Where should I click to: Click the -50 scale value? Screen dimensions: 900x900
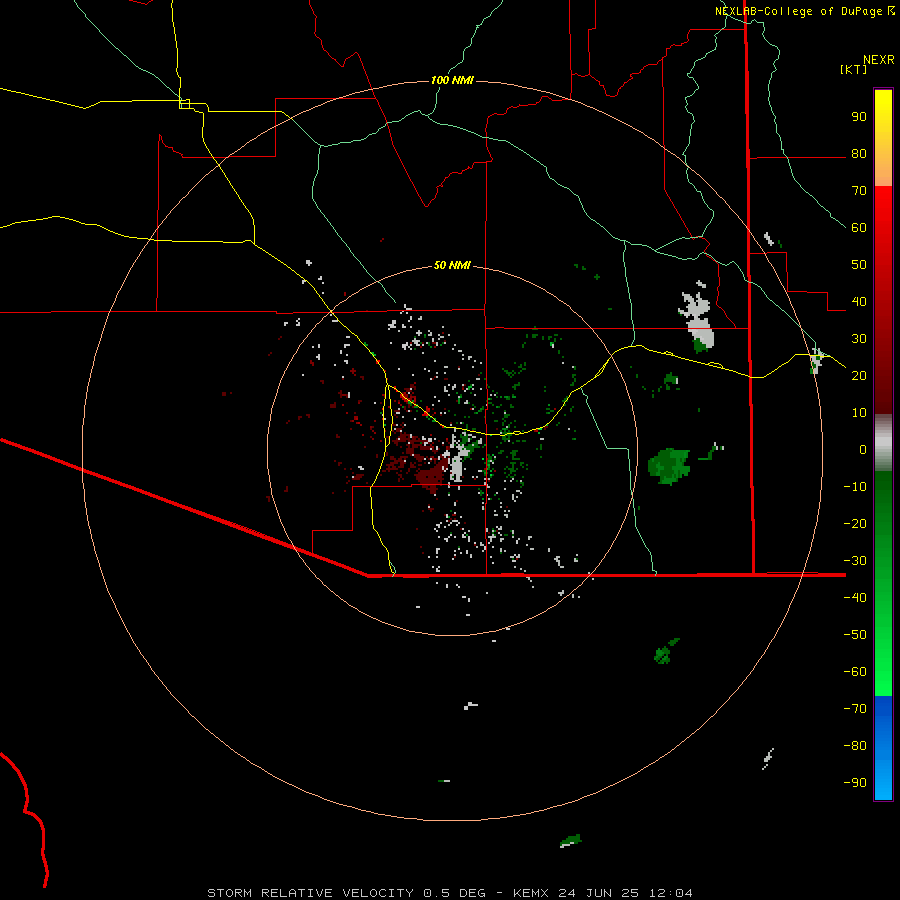[855, 634]
